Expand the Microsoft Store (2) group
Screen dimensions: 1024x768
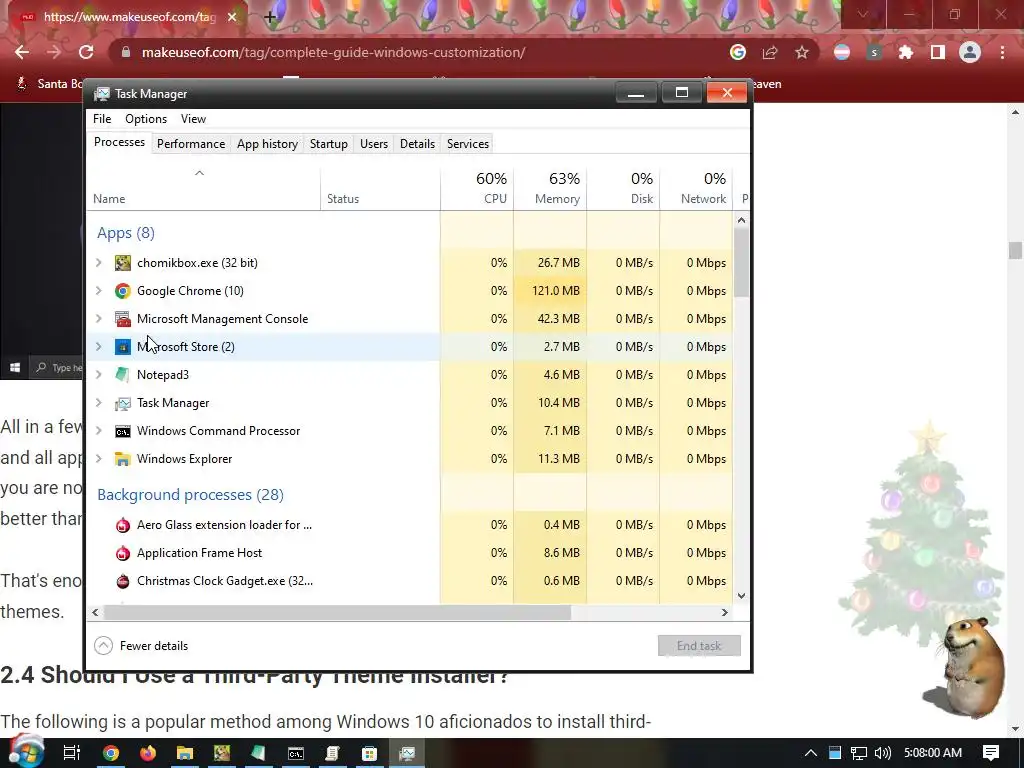(99, 347)
